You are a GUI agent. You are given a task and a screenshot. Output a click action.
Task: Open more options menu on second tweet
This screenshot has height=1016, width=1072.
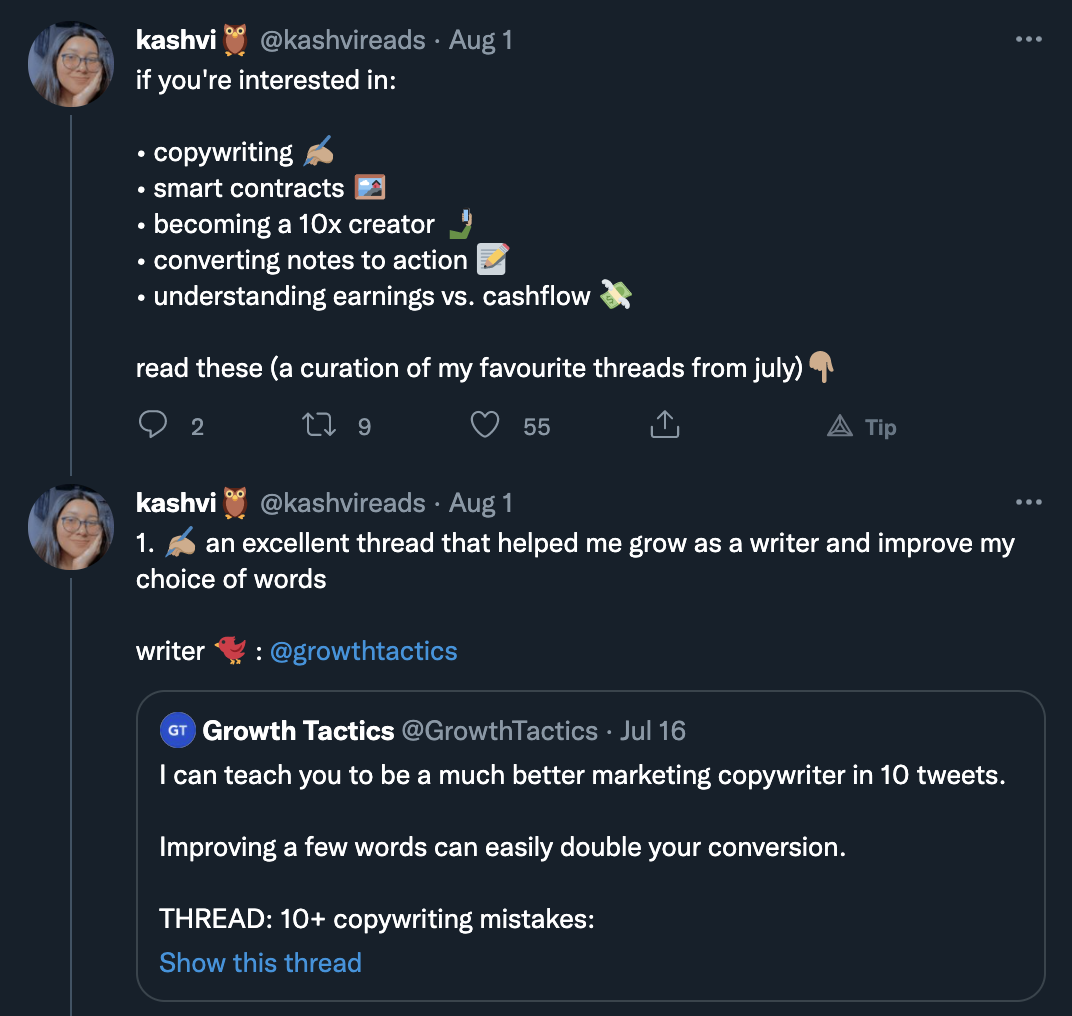1029,503
